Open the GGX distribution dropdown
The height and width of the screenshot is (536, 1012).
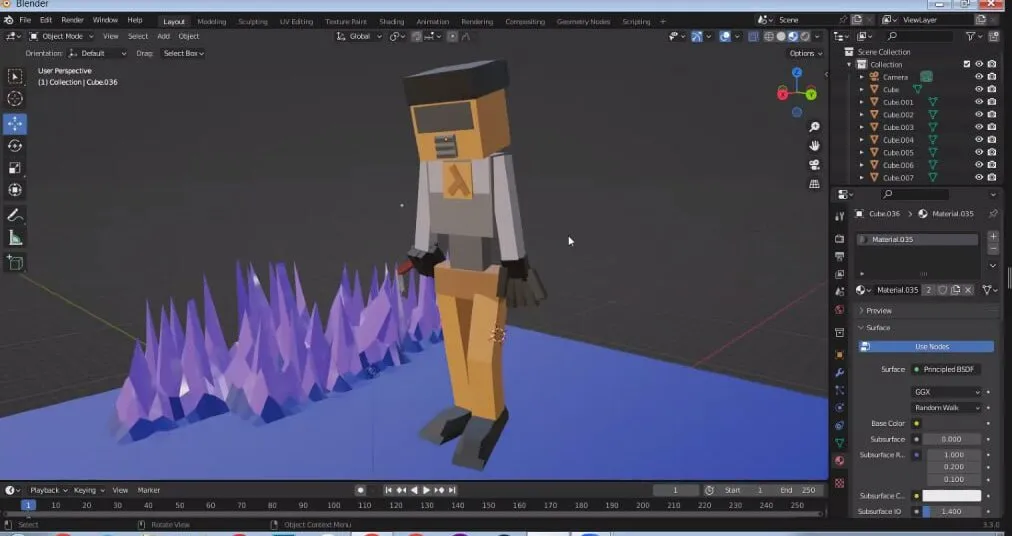946,392
